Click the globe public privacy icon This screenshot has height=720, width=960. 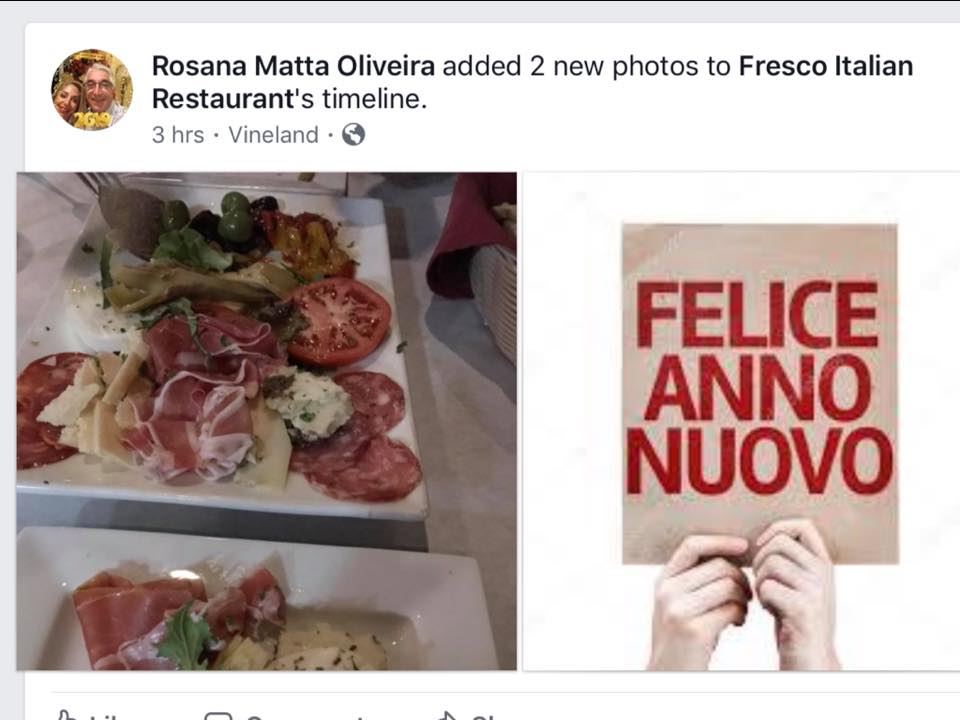pos(353,135)
